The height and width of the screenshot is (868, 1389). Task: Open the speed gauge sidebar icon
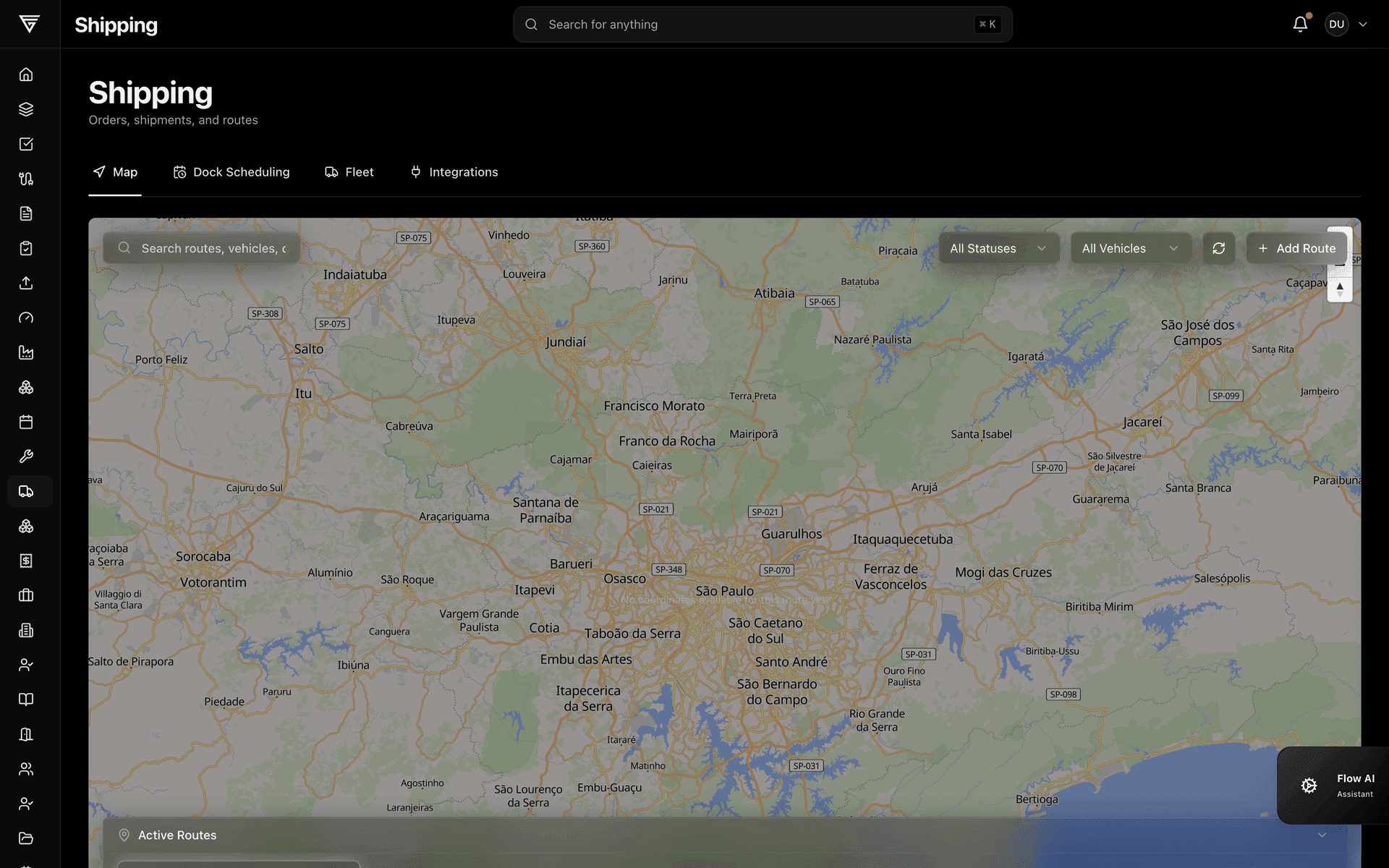click(x=26, y=318)
